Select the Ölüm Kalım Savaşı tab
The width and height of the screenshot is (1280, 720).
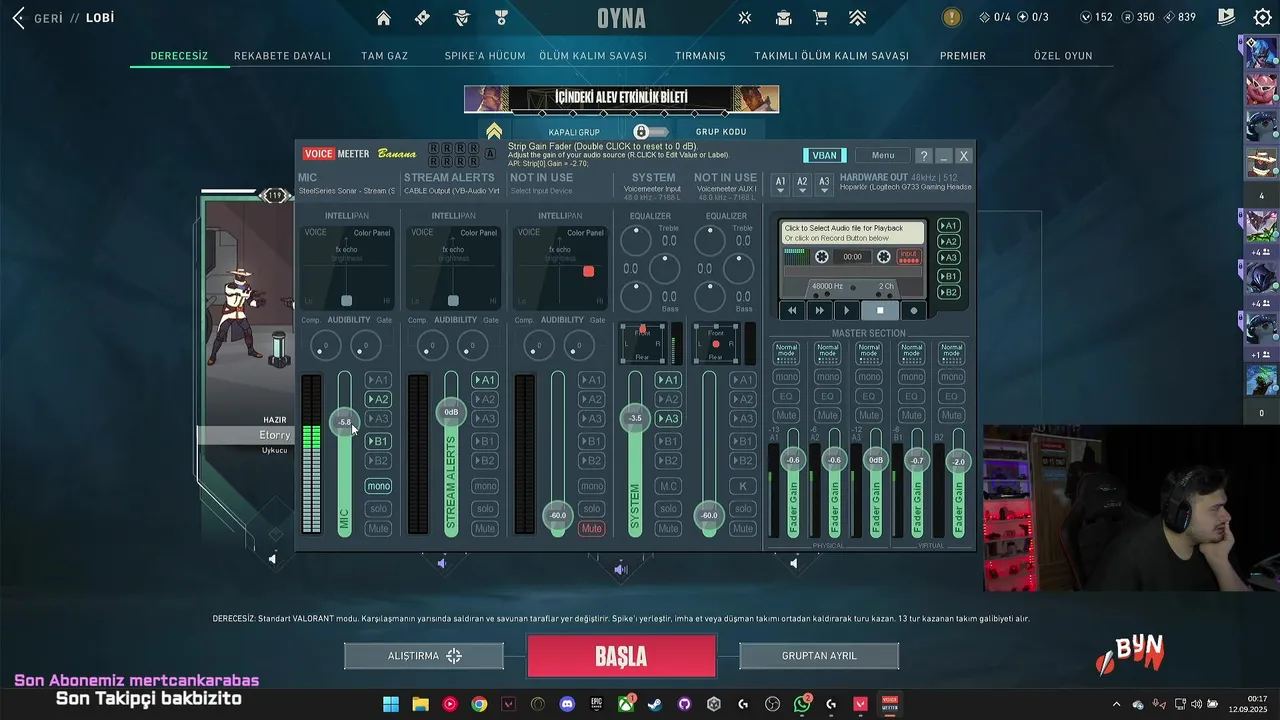(x=593, y=56)
